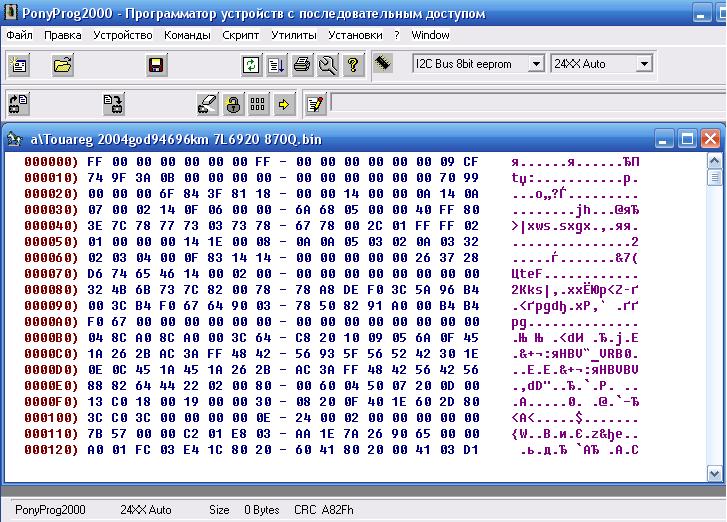Click PonyProg horse icon in title bar
This screenshot has width=727, height=522.
[x=10, y=13]
